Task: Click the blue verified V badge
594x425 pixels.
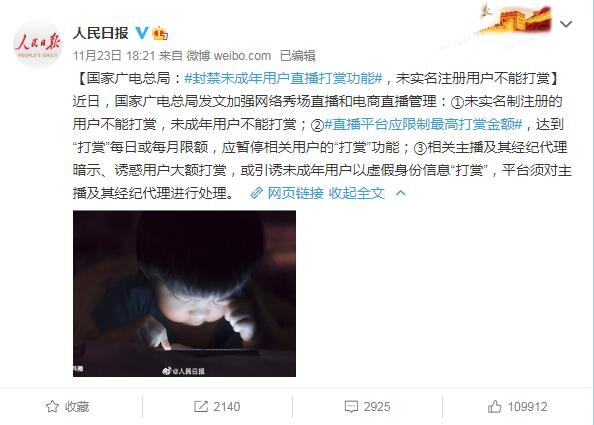Action: pos(142,33)
